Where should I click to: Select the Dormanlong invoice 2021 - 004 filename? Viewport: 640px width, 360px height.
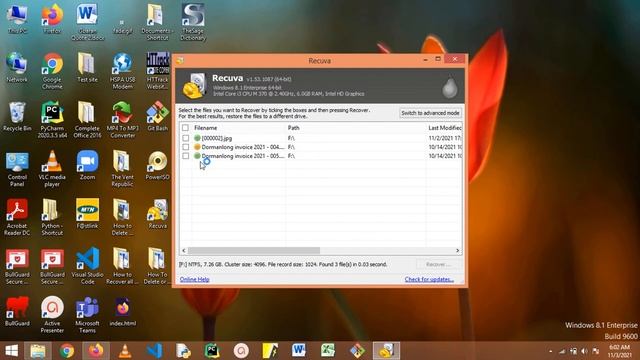coord(243,147)
